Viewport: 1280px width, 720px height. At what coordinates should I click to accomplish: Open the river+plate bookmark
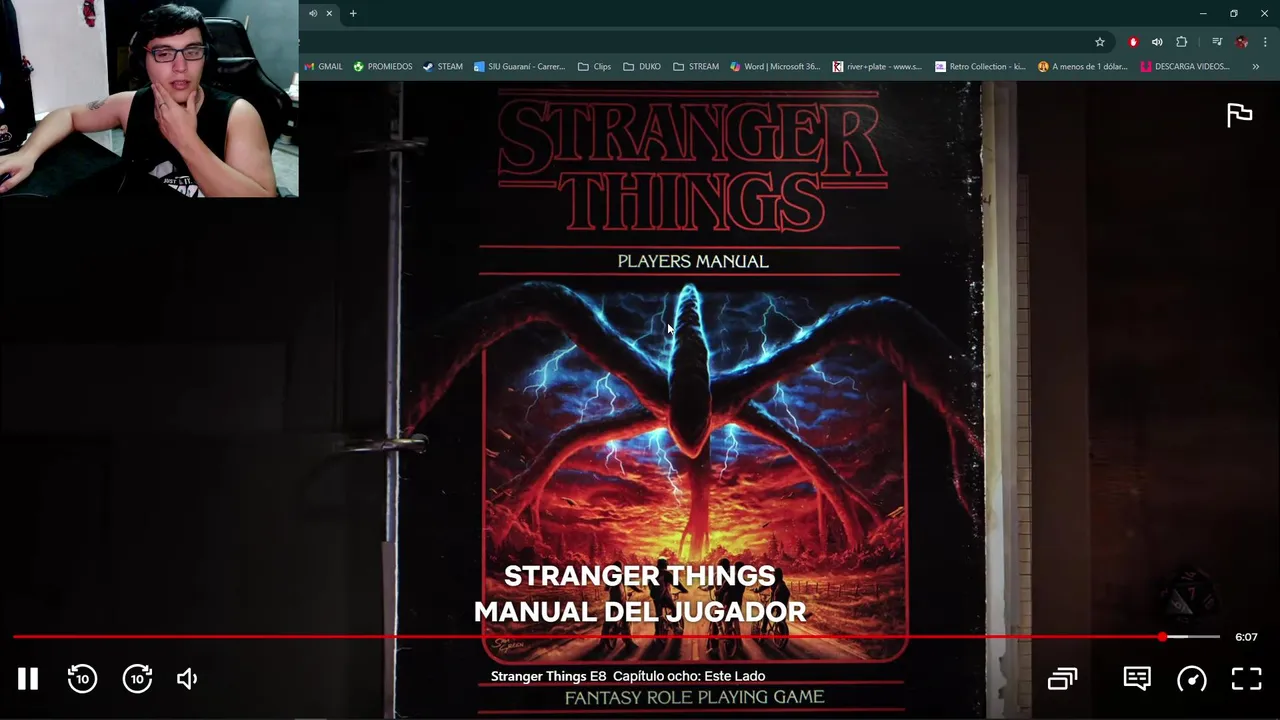click(878, 67)
